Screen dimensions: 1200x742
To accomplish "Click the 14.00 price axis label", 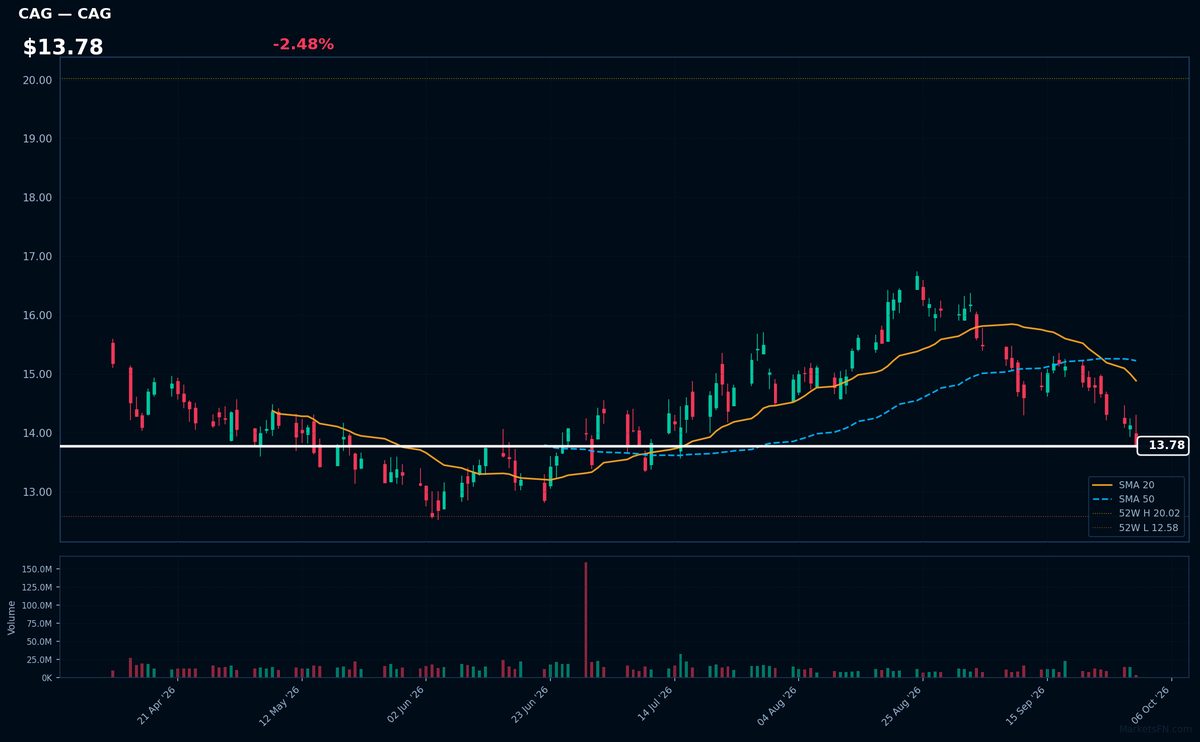I will pyautogui.click(x=37, y=433).
